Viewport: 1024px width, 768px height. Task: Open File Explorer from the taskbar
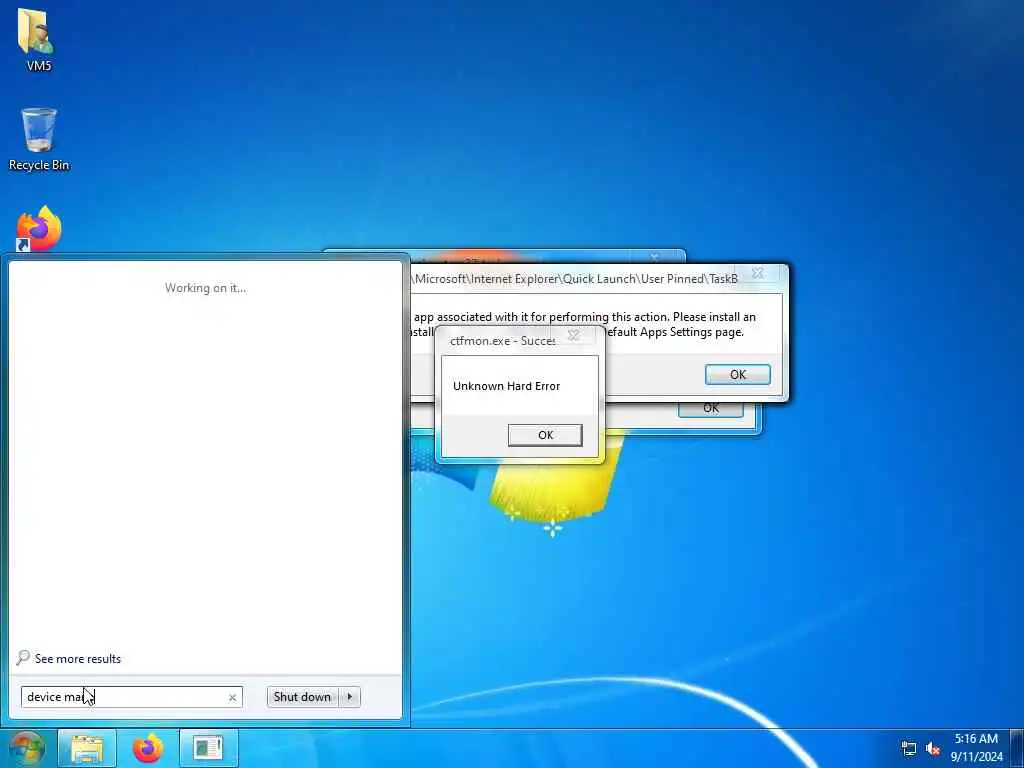click(87, 748)
